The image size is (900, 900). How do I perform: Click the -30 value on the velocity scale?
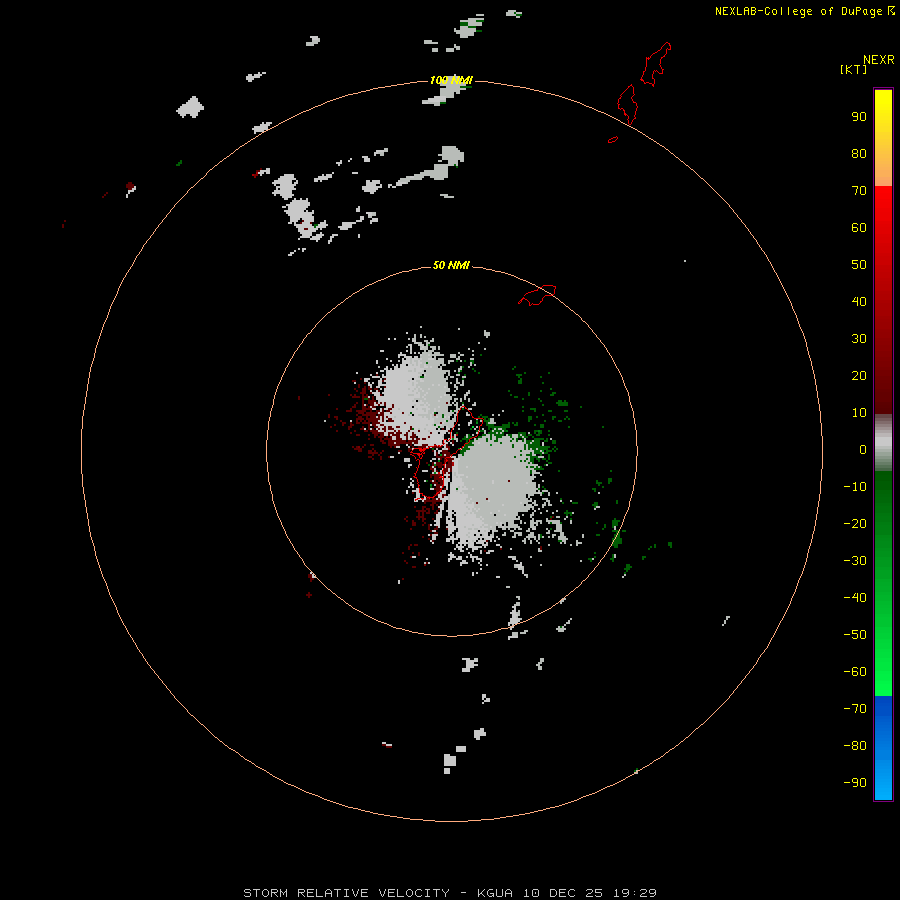(x=855, y=561)
